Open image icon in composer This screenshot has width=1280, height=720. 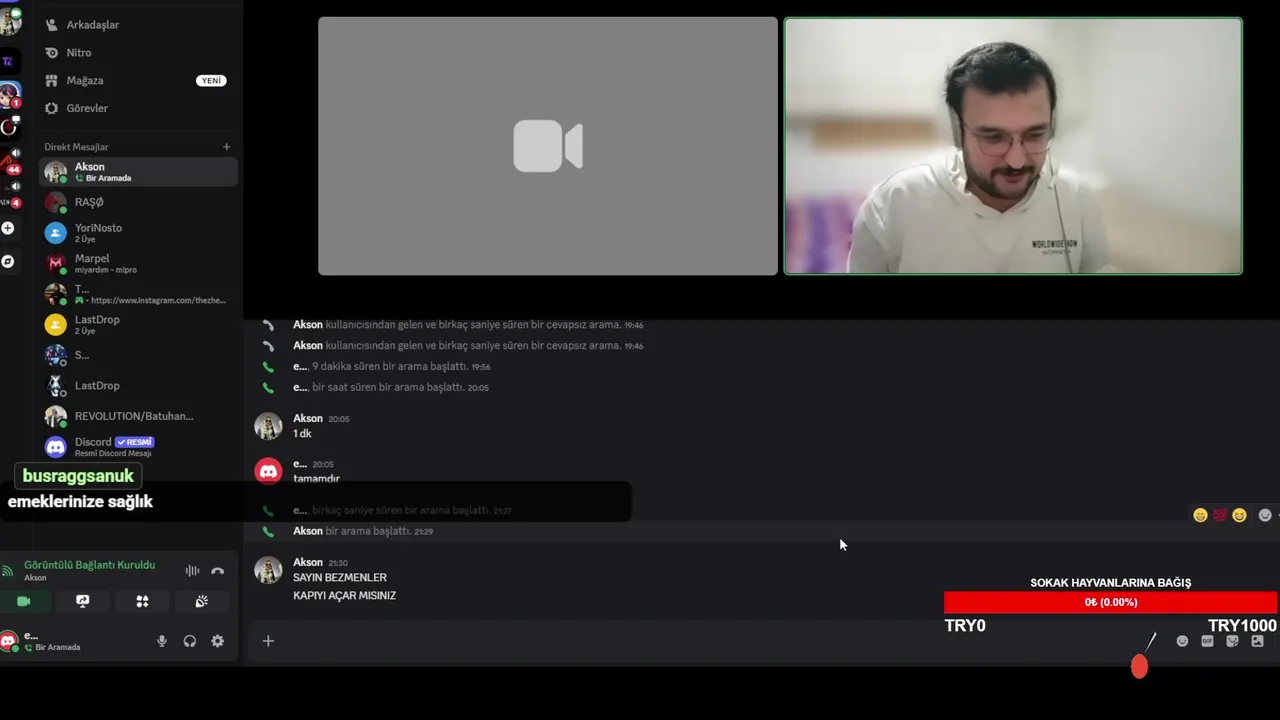(1257, 641)
